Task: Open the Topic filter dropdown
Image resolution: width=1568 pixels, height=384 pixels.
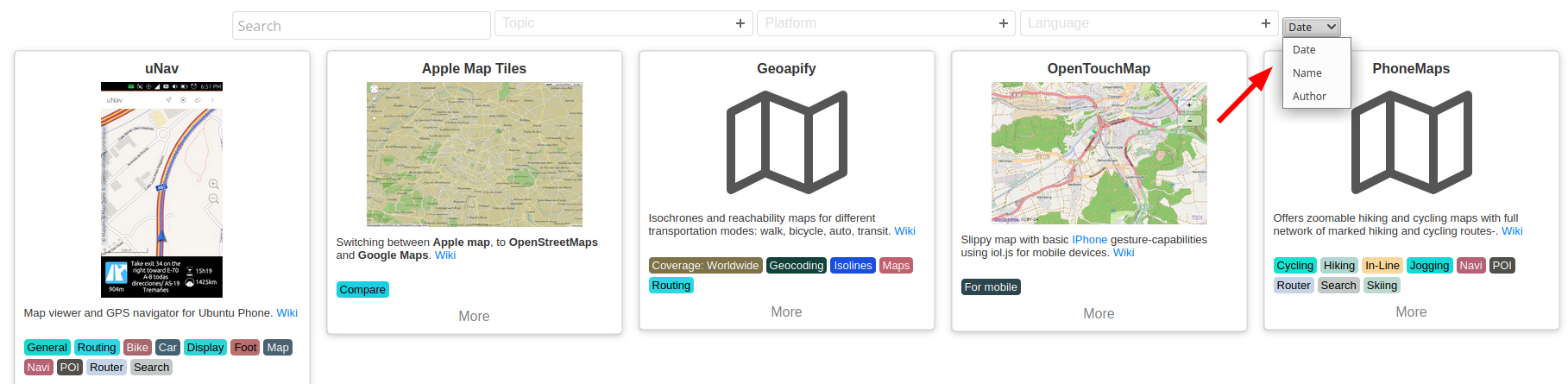Action: point(623,23)
